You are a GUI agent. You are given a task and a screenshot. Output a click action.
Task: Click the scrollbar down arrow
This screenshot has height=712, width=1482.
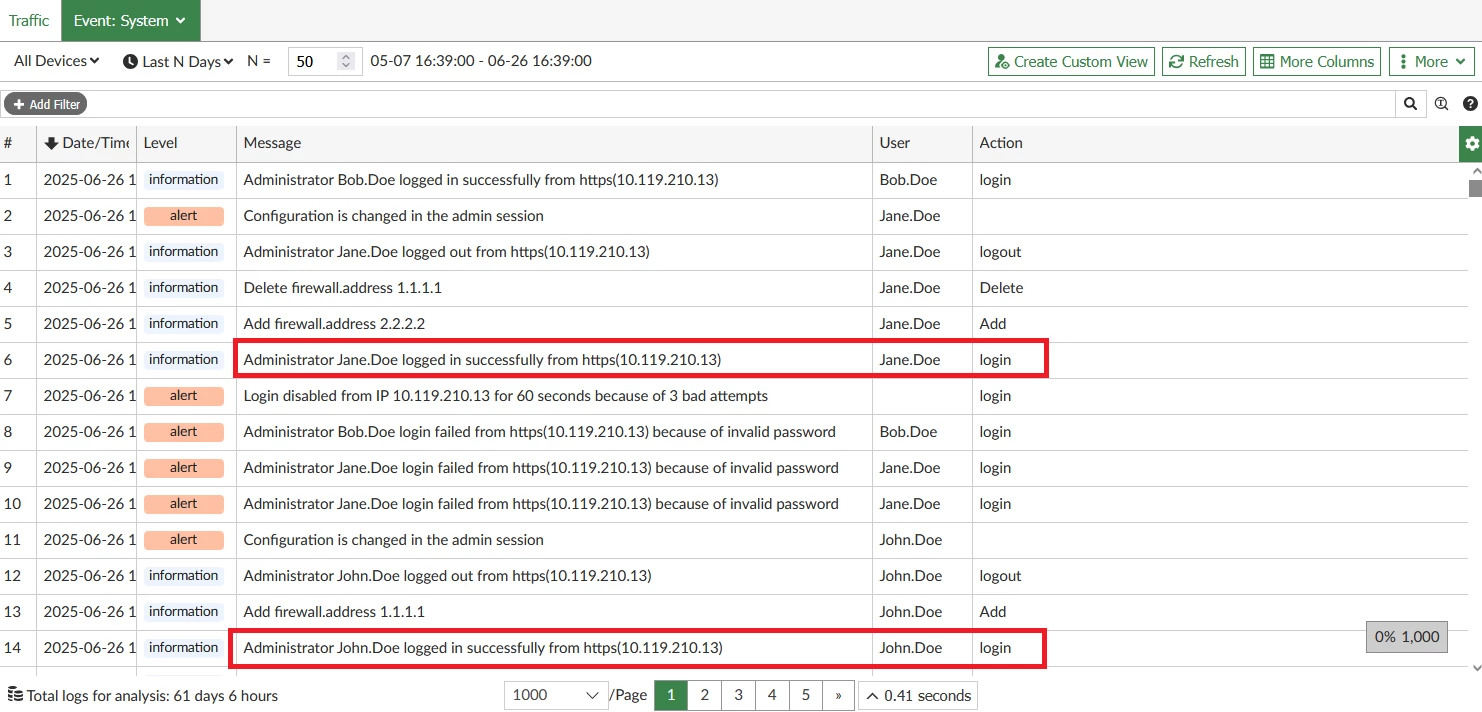click(x=1476, y=666)
